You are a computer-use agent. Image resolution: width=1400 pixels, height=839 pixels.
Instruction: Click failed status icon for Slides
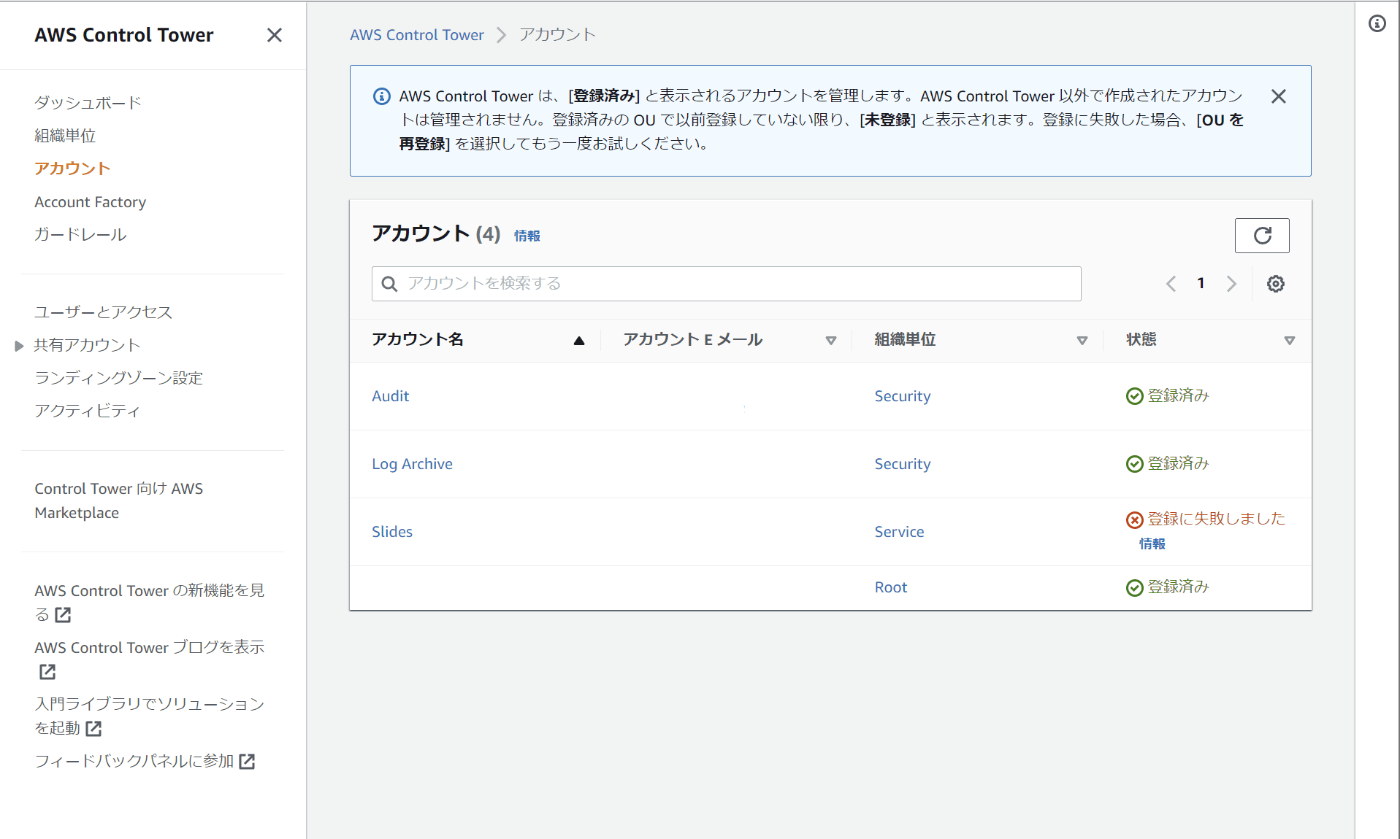tap(1134, 520)
